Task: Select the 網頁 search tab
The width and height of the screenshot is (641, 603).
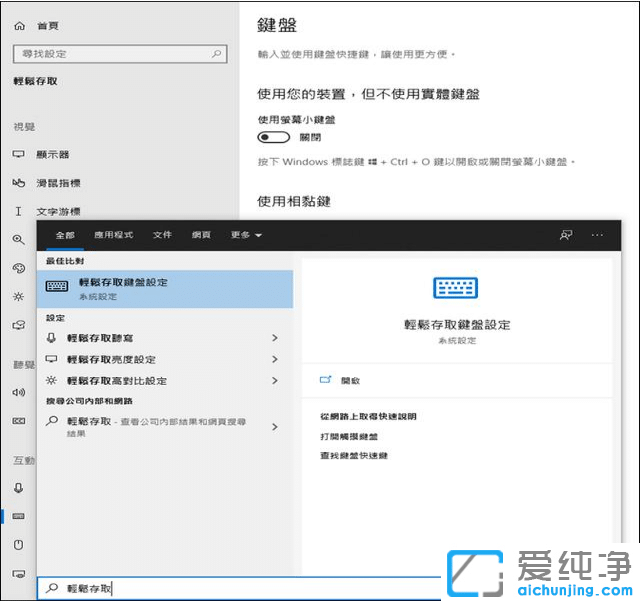Action: tap(201, 235)
